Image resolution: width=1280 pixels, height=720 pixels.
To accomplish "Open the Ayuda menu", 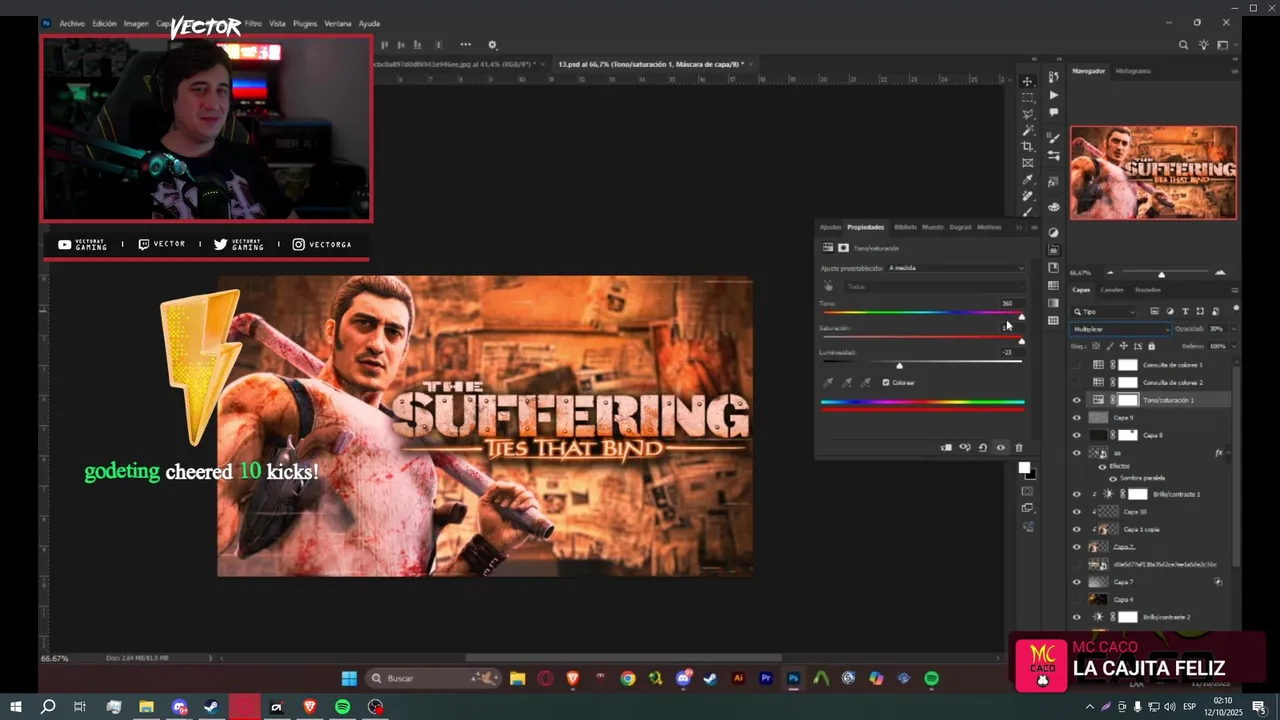I will pos(369,23).
